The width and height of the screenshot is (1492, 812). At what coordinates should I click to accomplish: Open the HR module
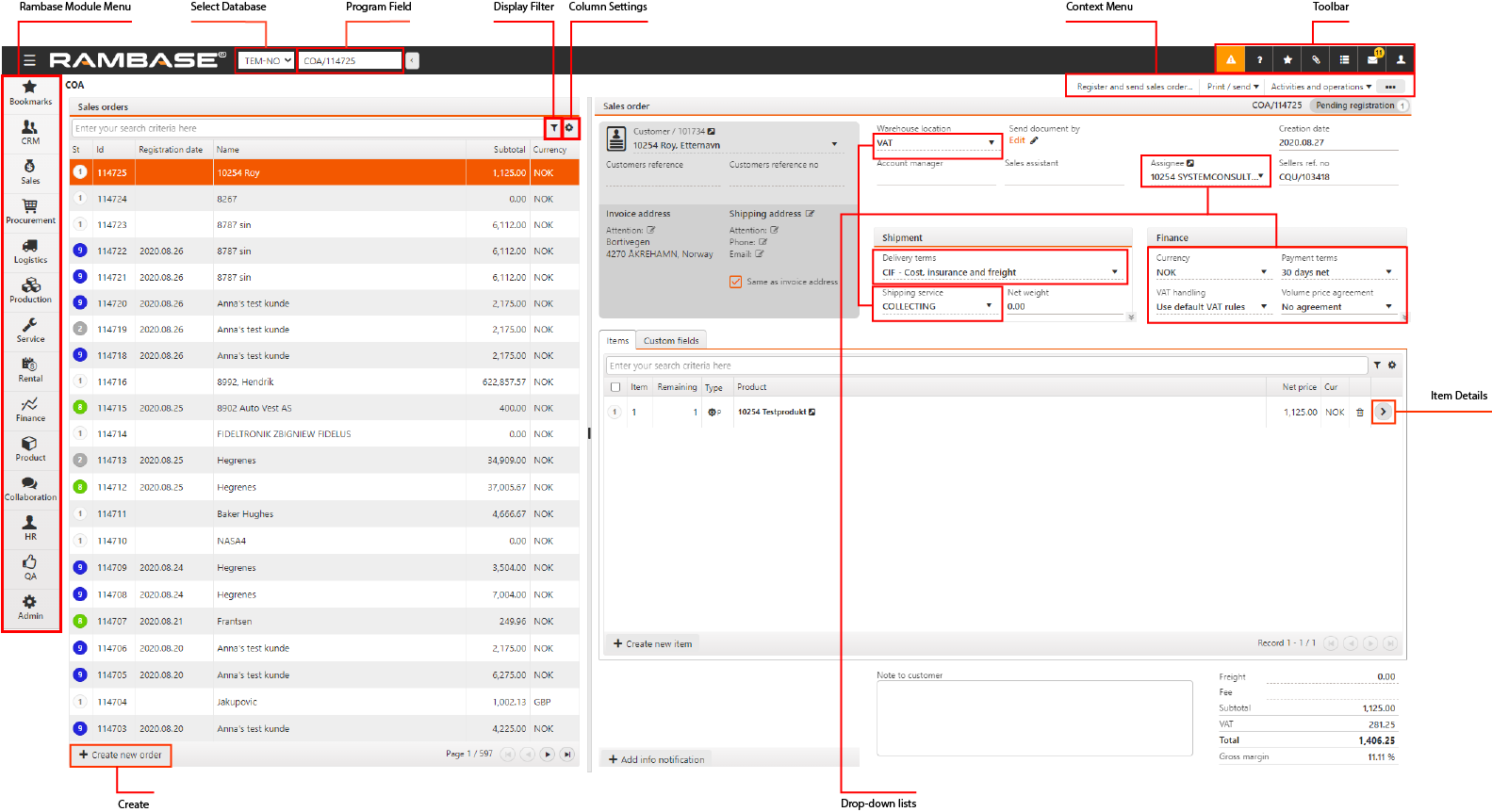click(x=30, y=528)
